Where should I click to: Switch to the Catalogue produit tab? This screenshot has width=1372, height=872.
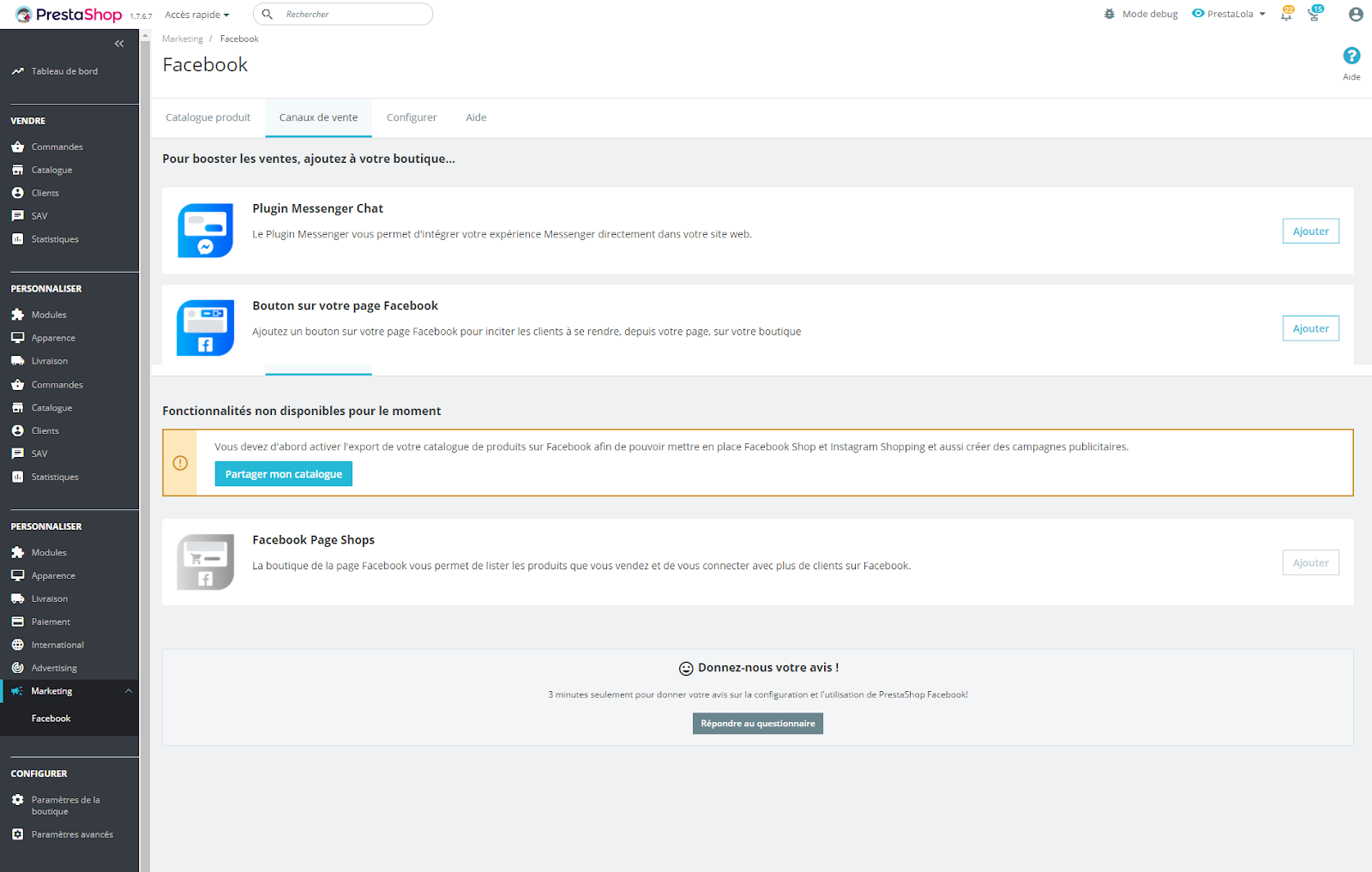tap(208, 118)
